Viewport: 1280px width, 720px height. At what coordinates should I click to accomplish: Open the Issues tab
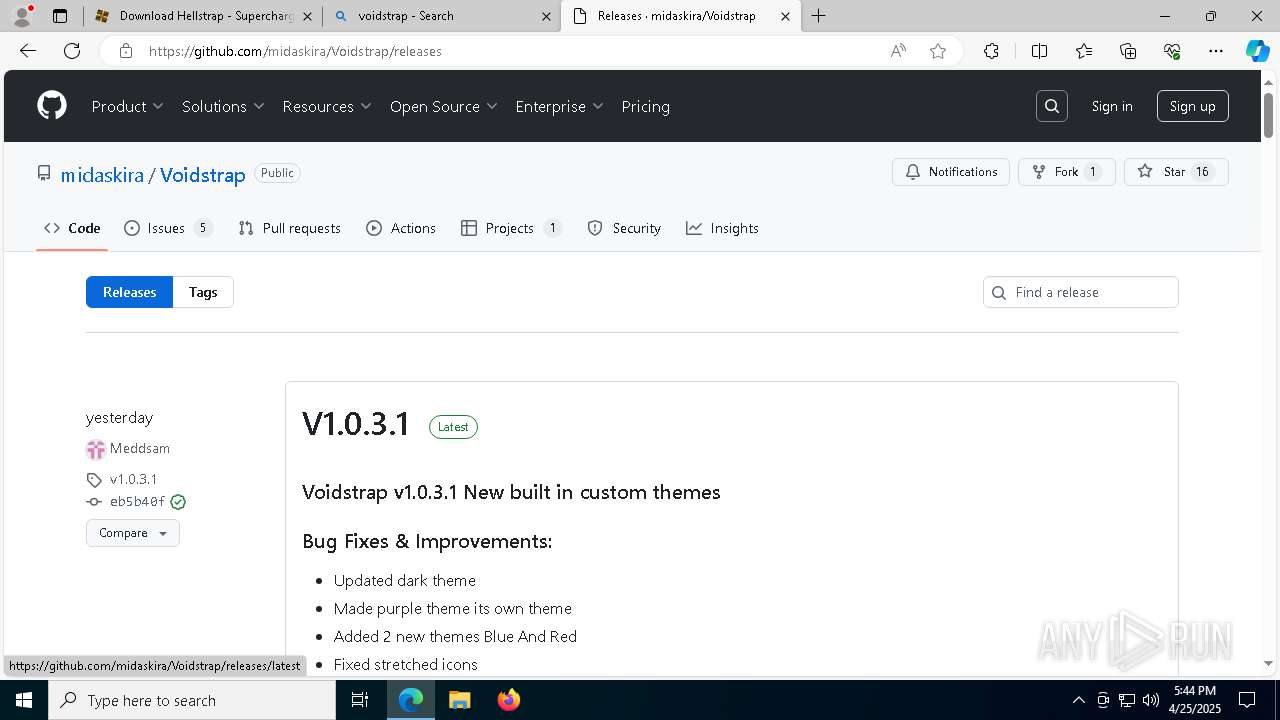click(167, 228)
